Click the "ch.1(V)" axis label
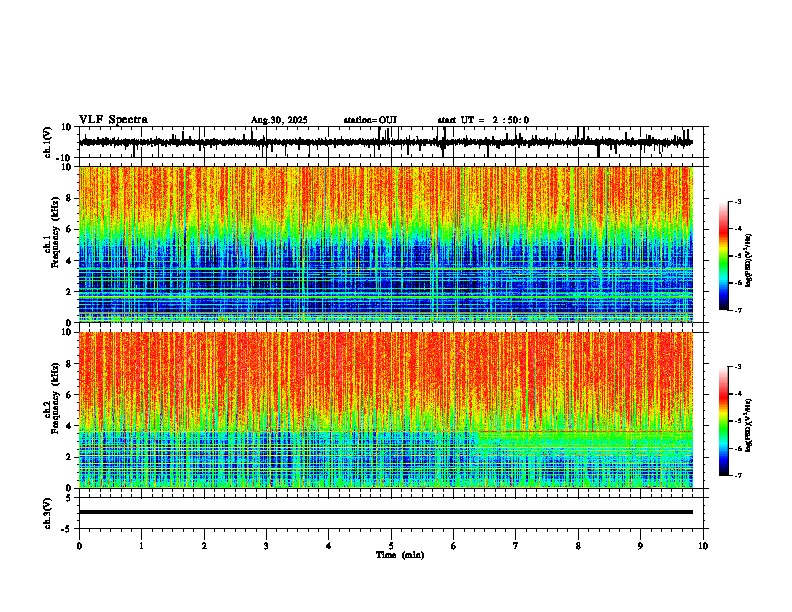Image resolution: width=792 pixels, height=612 pixels. point(48,142)
